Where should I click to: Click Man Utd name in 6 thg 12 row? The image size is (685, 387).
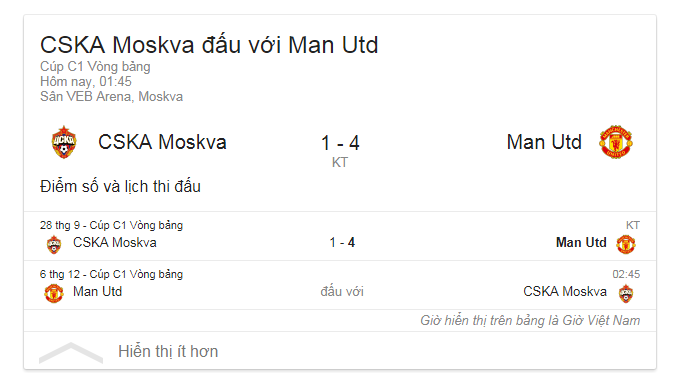tap(97, 291)
